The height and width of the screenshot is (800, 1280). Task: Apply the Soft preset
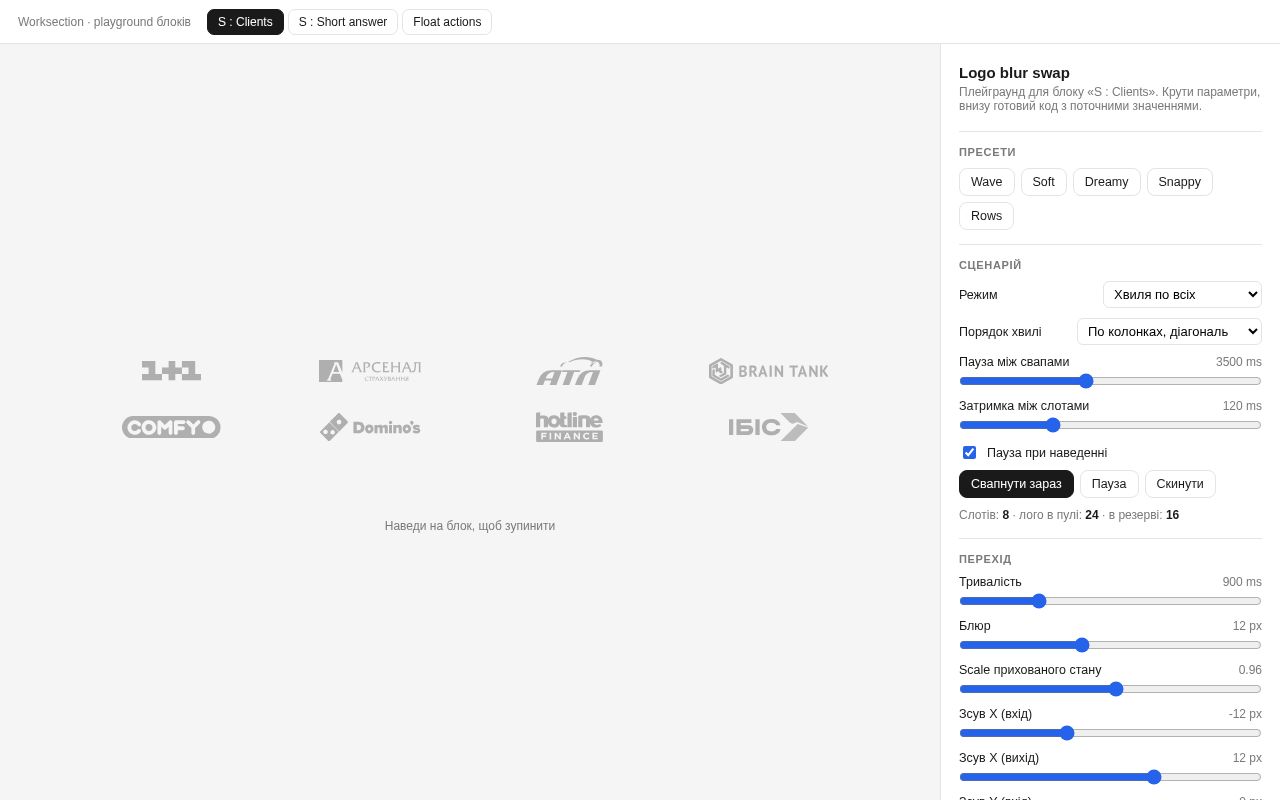pyautogui.click(x=1044, y=182)
